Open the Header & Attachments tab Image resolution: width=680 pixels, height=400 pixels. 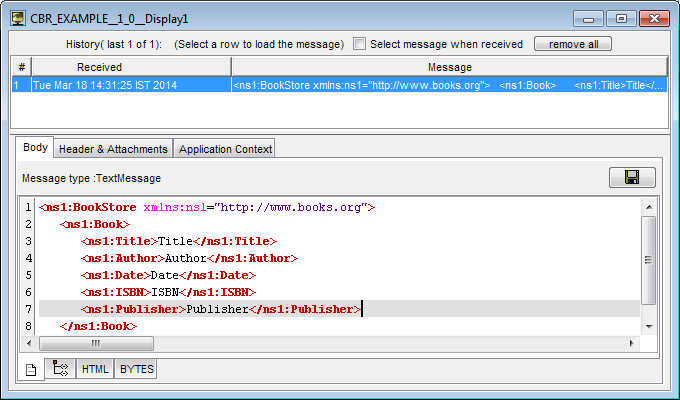[113, 149]
